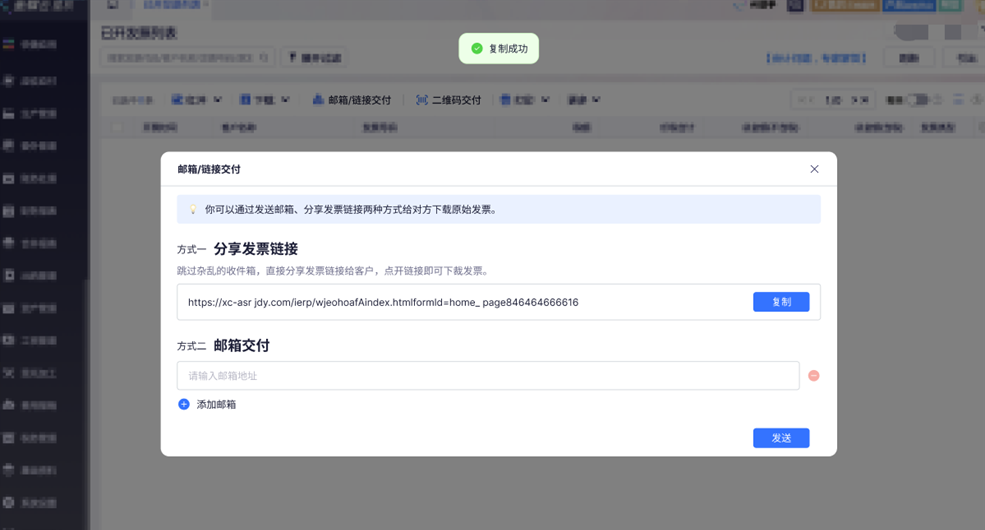Send the invoice with 发送 button
985x530 pixels.
point(781,438)
